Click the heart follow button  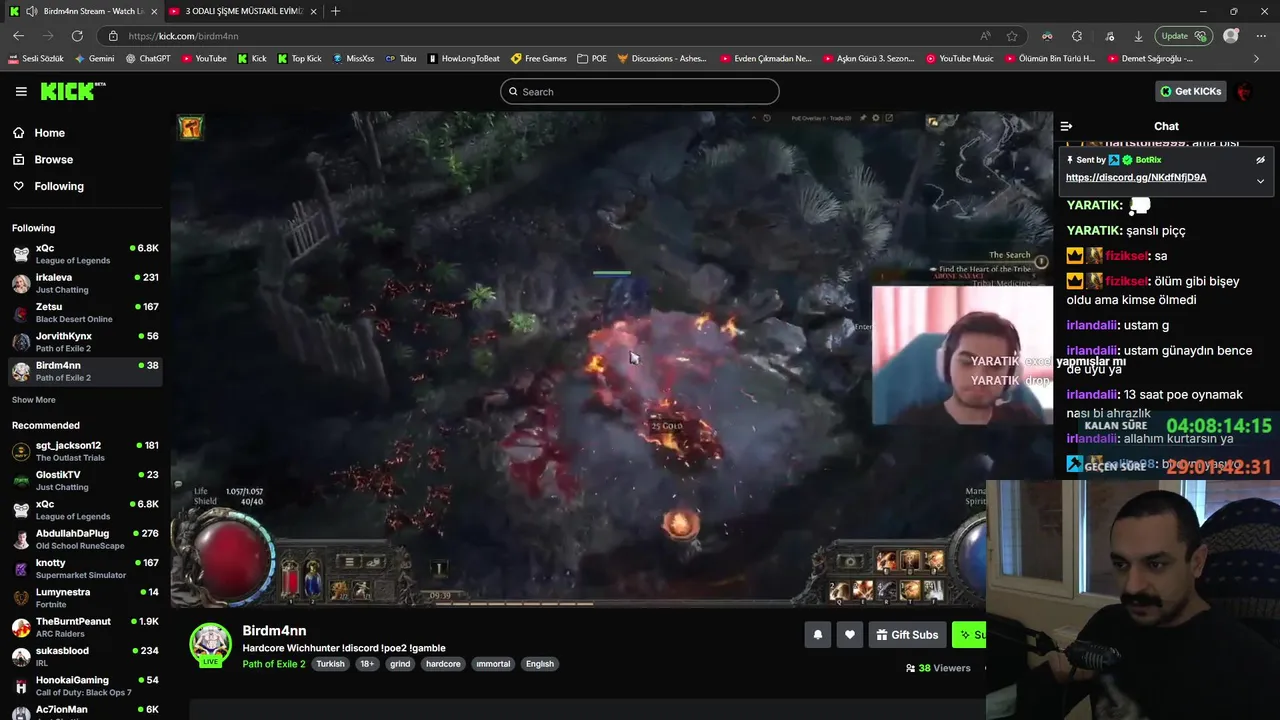850,635
